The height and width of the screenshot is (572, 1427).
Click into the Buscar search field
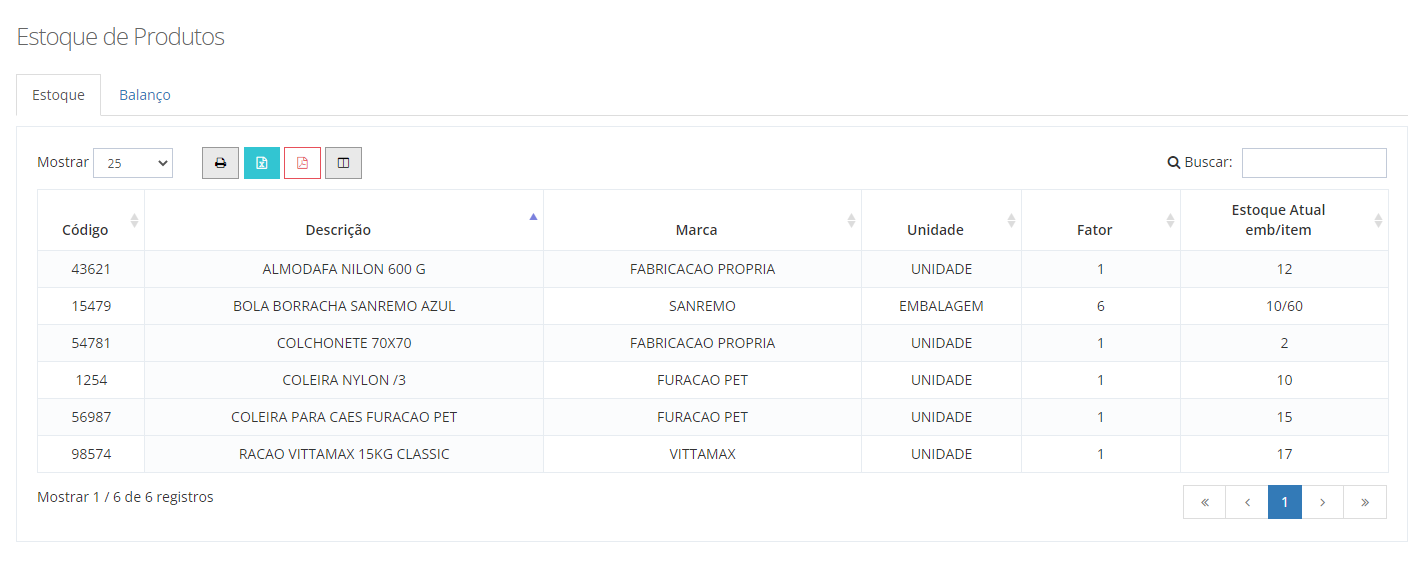[x=1313, y=163]
